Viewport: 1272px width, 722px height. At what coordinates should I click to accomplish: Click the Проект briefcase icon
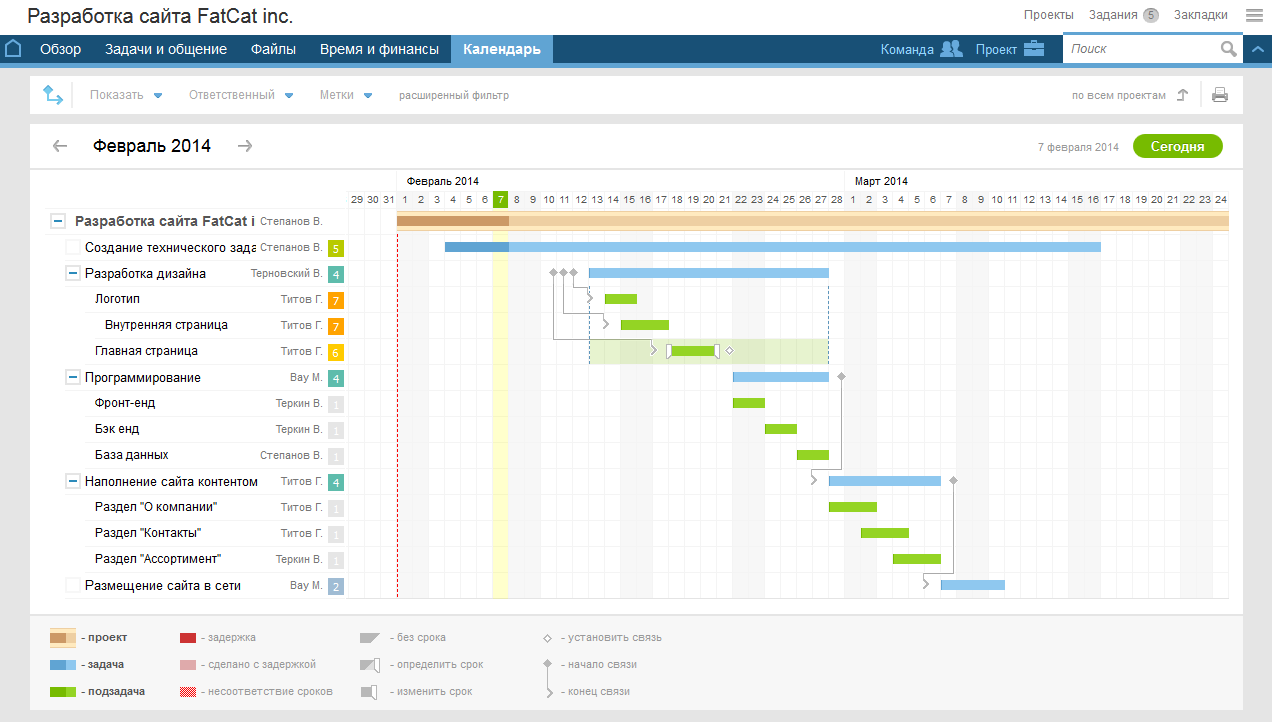click(x=1034, y=49)
